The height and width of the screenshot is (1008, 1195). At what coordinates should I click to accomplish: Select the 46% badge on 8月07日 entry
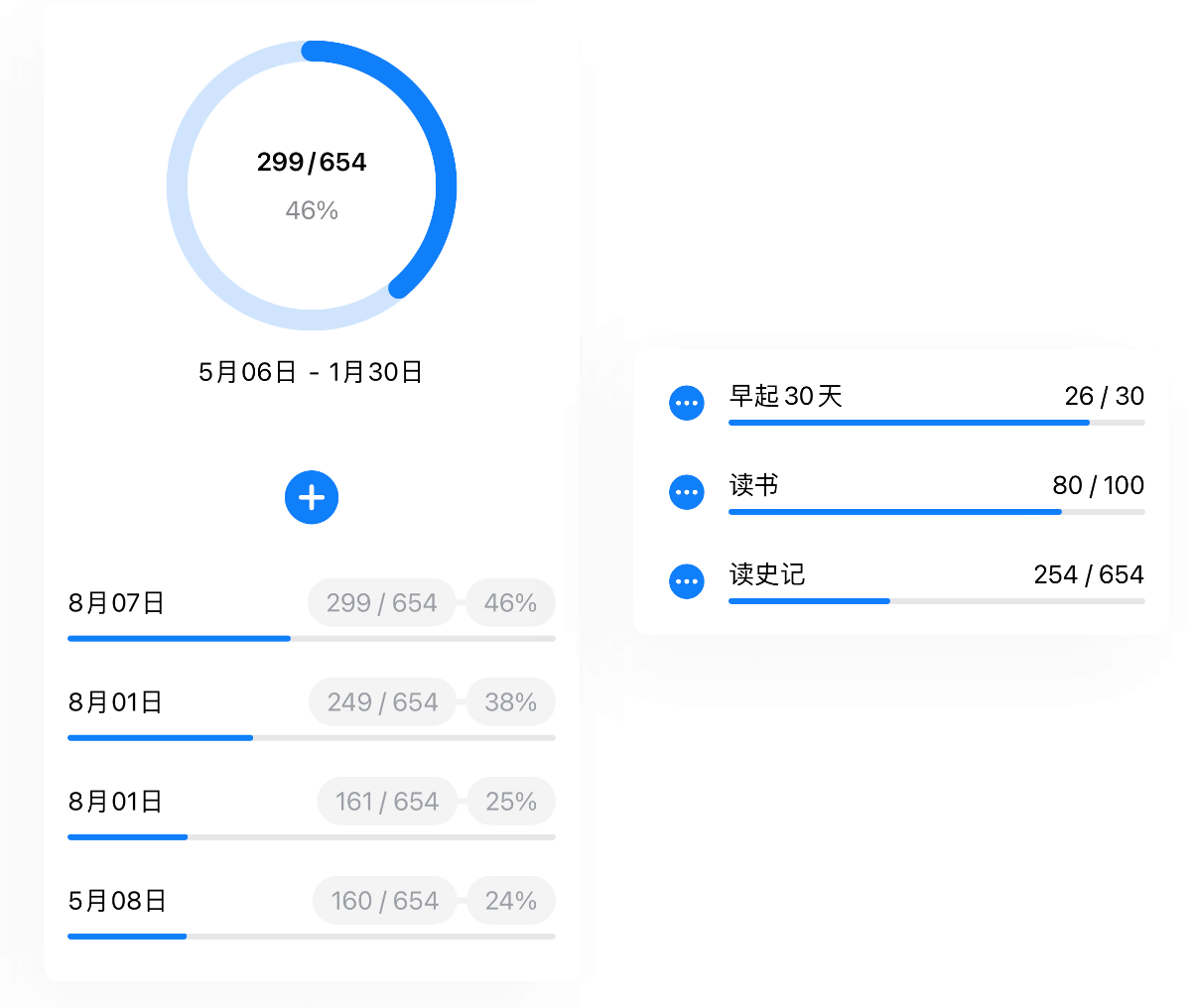pos(510,603)
